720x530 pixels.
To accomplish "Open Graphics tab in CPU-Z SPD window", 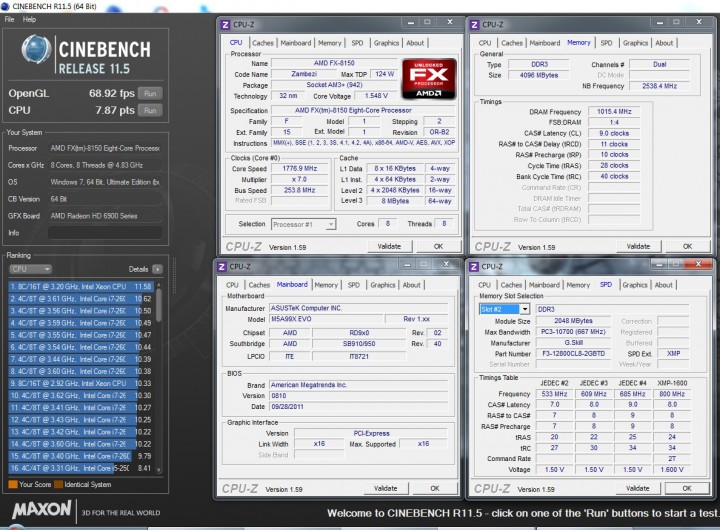I will point(635,285).
